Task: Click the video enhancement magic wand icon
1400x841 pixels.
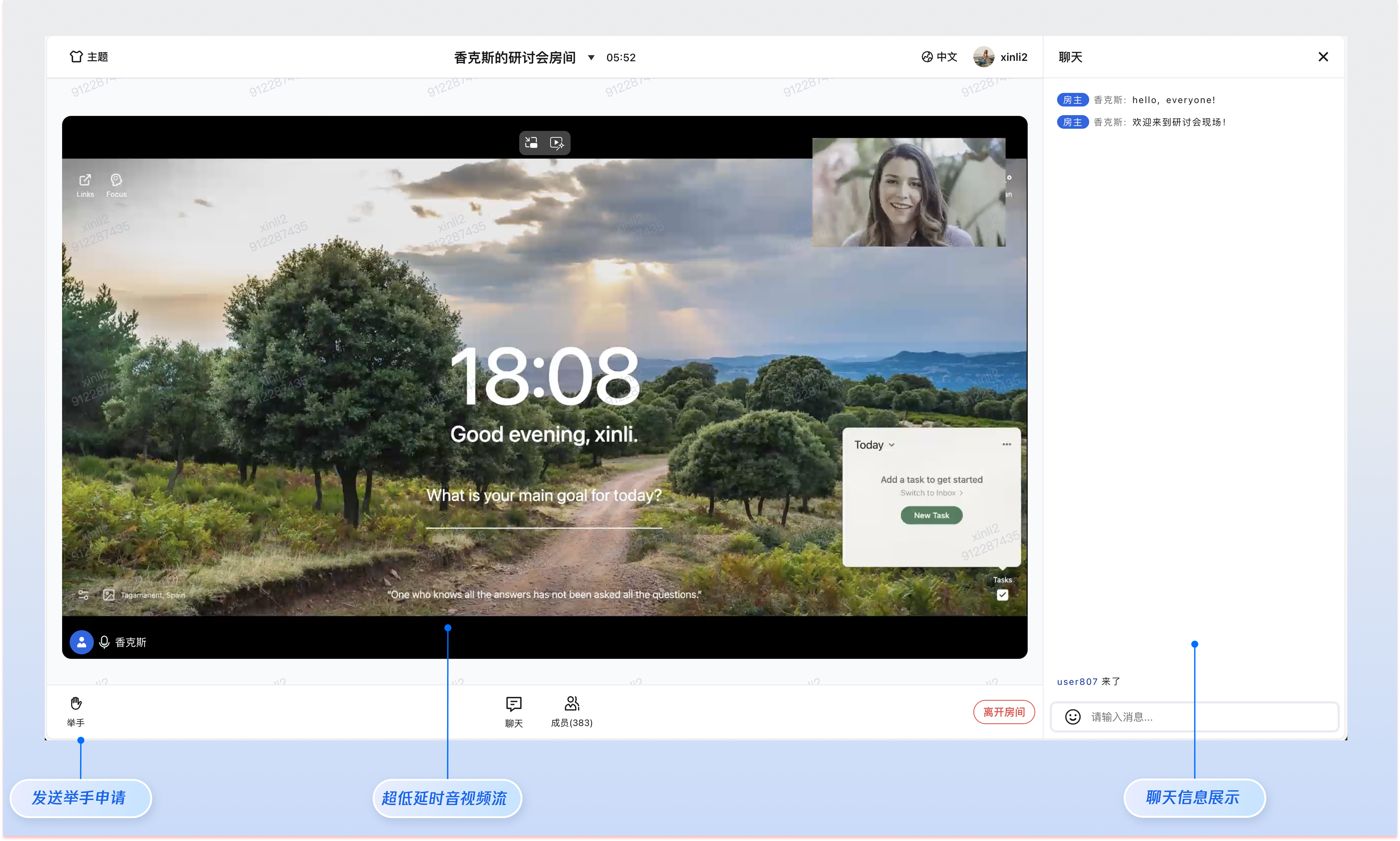Action: coord(557,143)
